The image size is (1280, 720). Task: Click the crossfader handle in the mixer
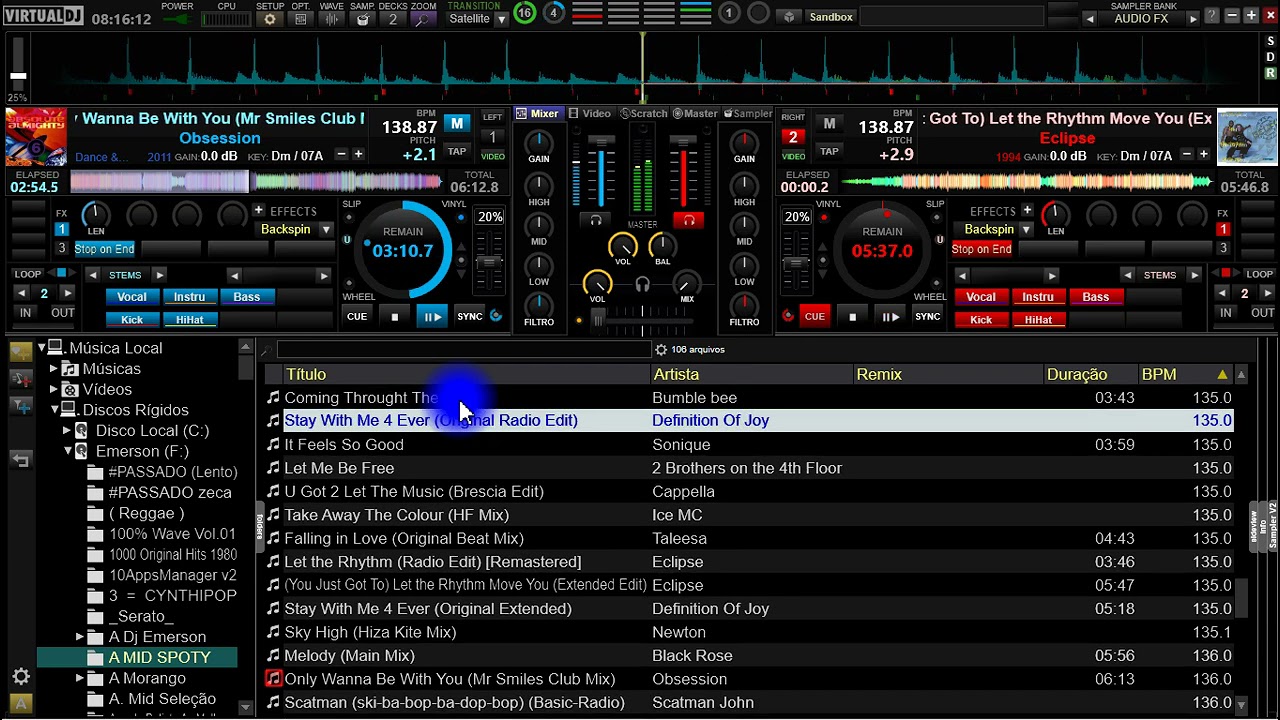tap(598, 320)
